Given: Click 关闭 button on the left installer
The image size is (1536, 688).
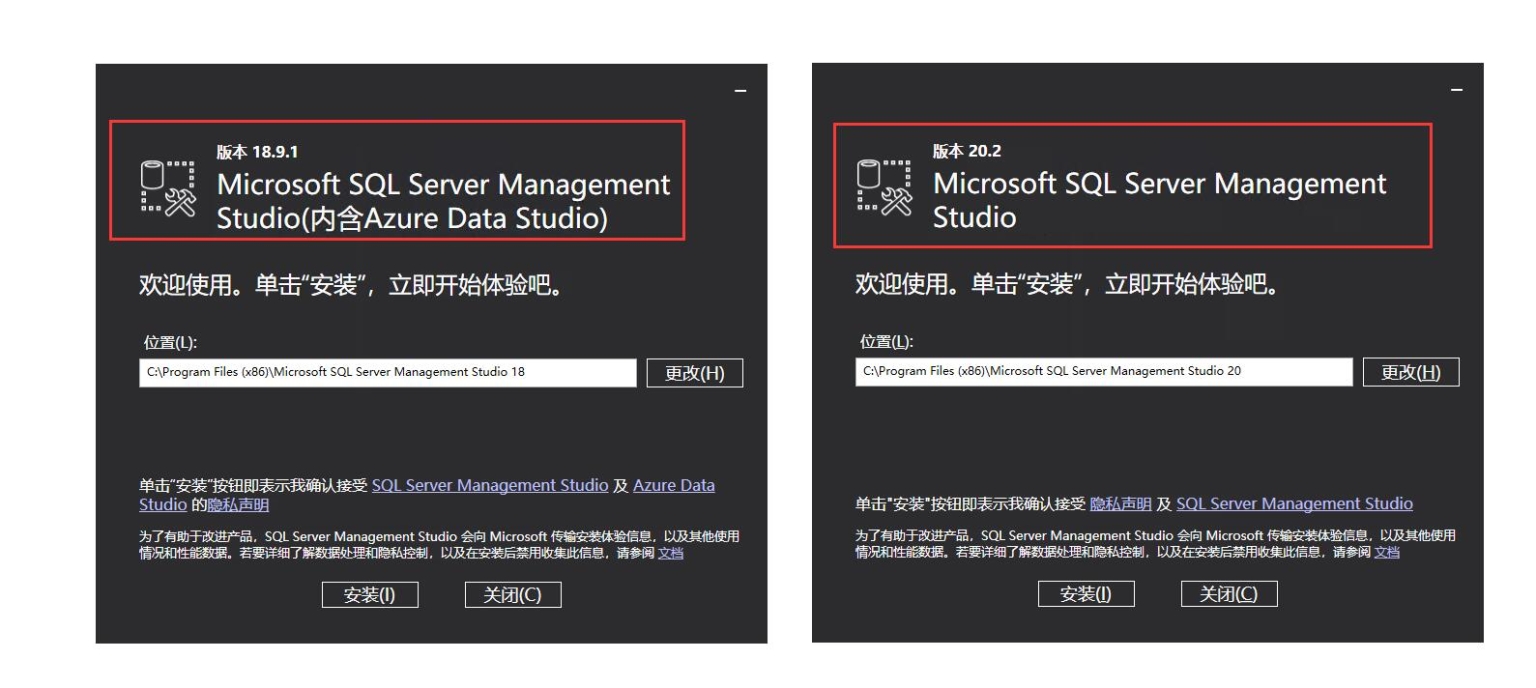Looking at the screenshot, I should point(513,594).
